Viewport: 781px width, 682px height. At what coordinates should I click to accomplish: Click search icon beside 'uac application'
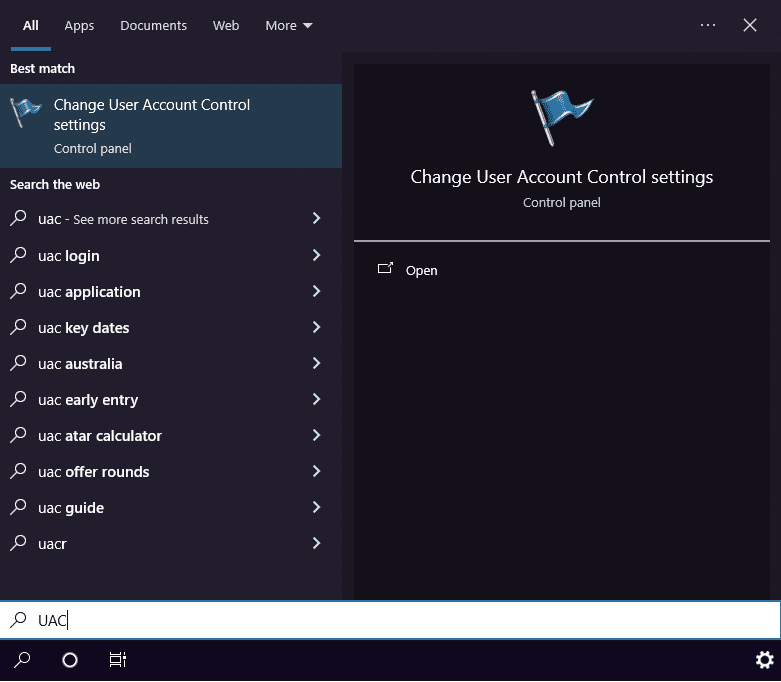[x=18, y=290]
